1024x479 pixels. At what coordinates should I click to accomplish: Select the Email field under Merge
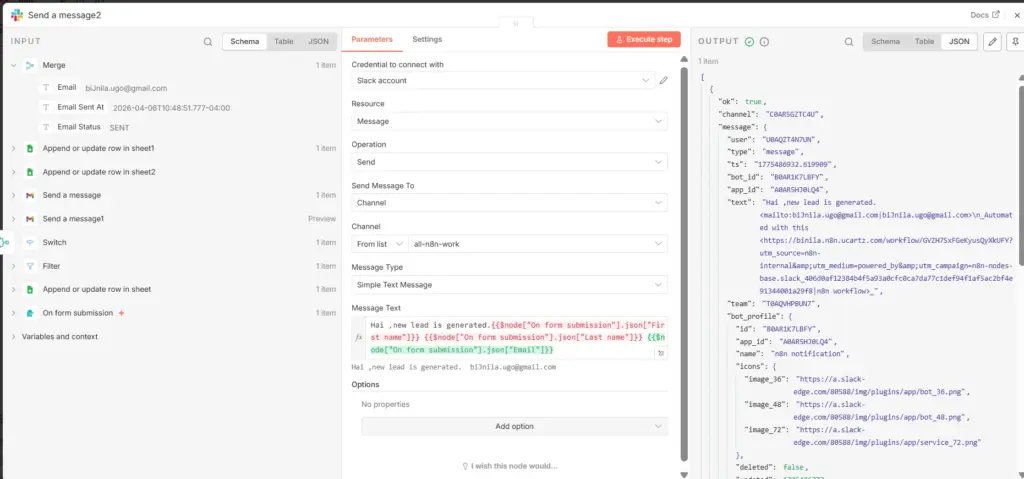click(67, 88)
